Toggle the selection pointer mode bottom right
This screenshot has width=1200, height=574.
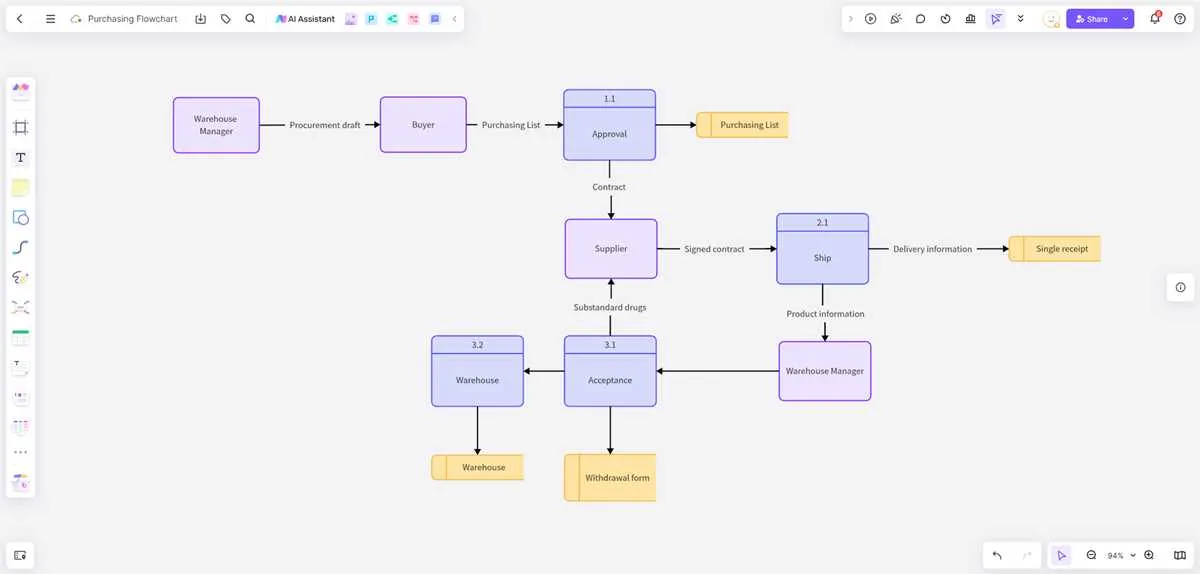coord(1061,555)
